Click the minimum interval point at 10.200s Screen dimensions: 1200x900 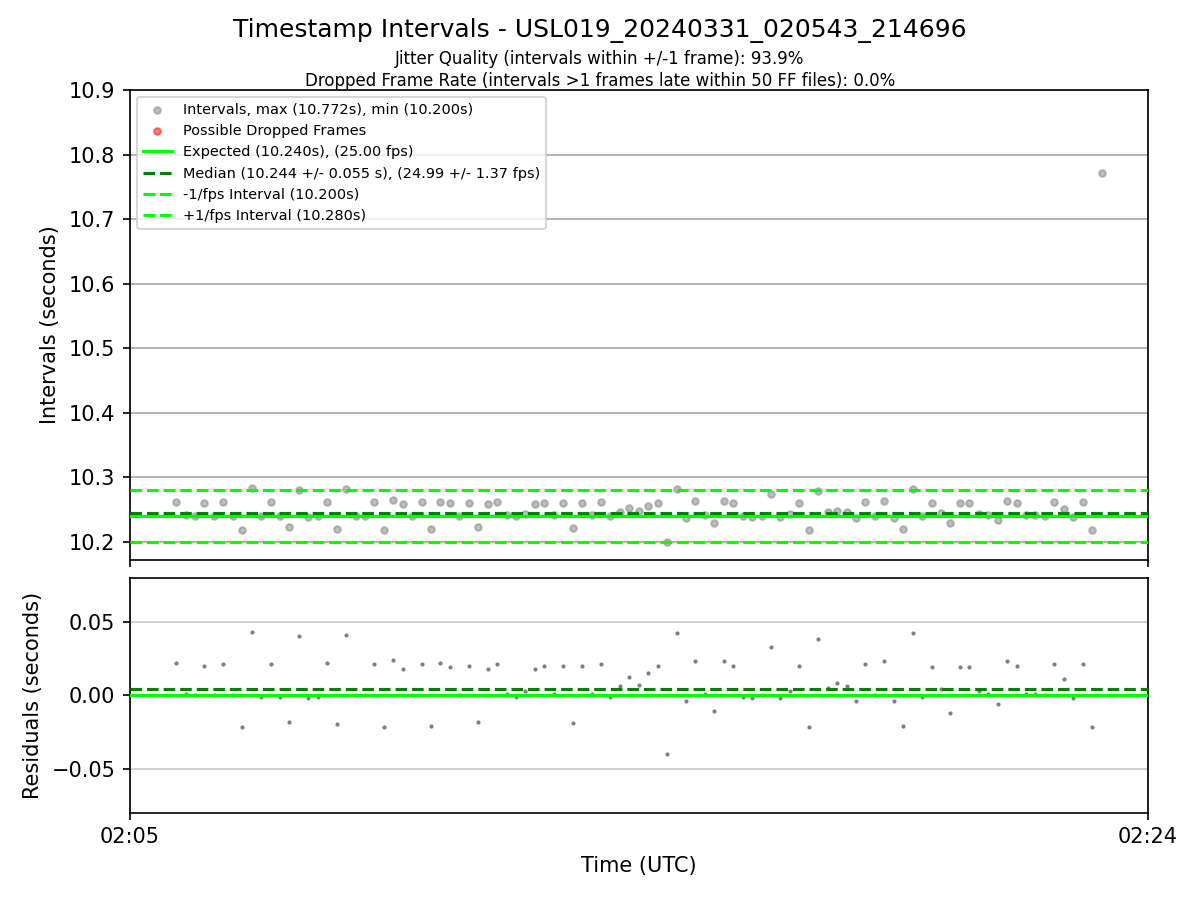[x=667, y=542]
